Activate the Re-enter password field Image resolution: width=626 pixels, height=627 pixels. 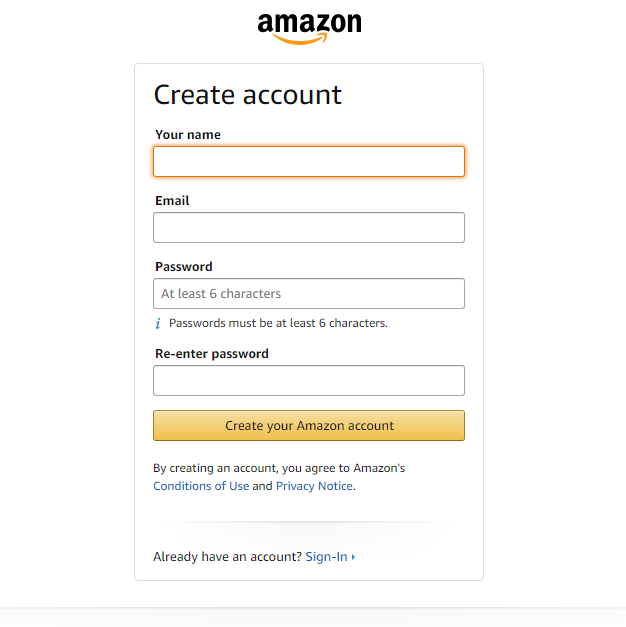pos(309,380)
